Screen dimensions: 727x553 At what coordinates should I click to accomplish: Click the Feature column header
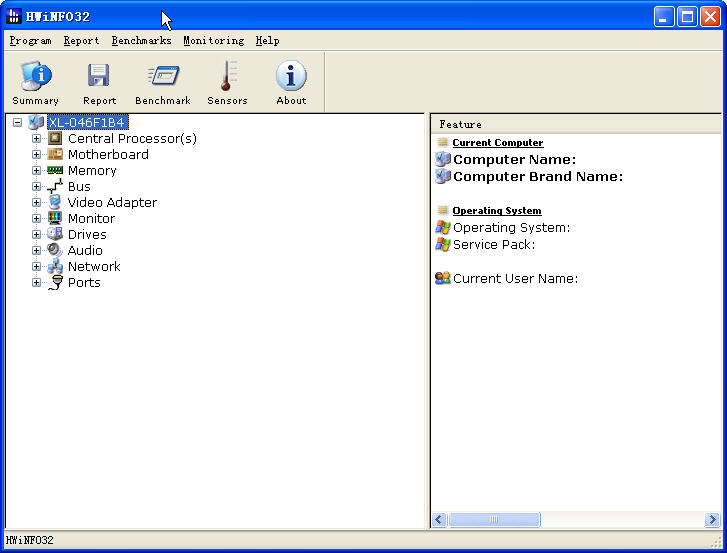pyautogui.click(x=460, y=124)
